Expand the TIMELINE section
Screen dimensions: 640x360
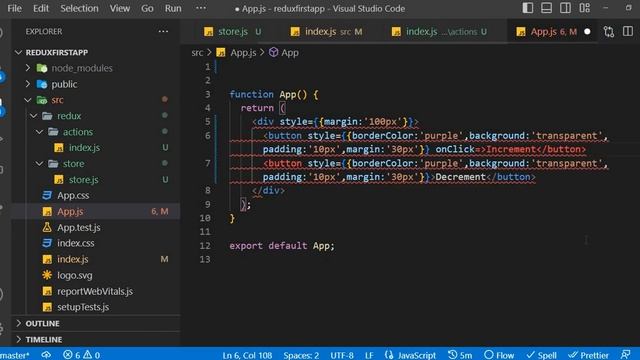[x=44, y=339]
